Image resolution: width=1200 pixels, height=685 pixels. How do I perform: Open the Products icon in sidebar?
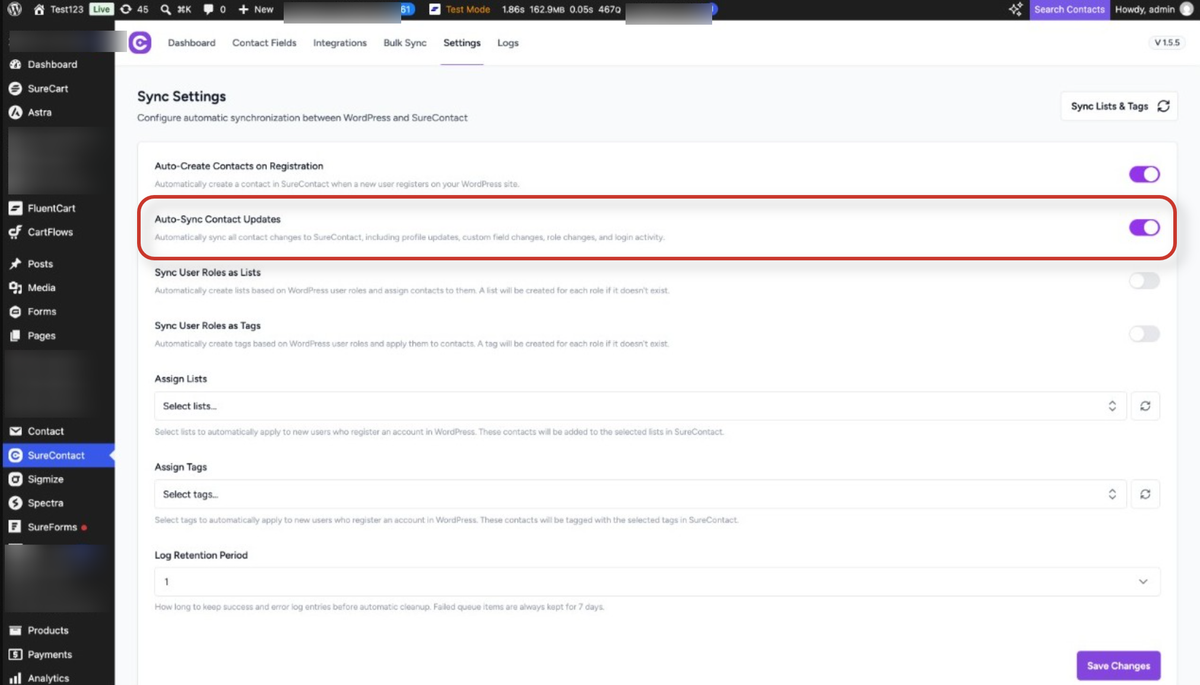(x=15, y=631)
